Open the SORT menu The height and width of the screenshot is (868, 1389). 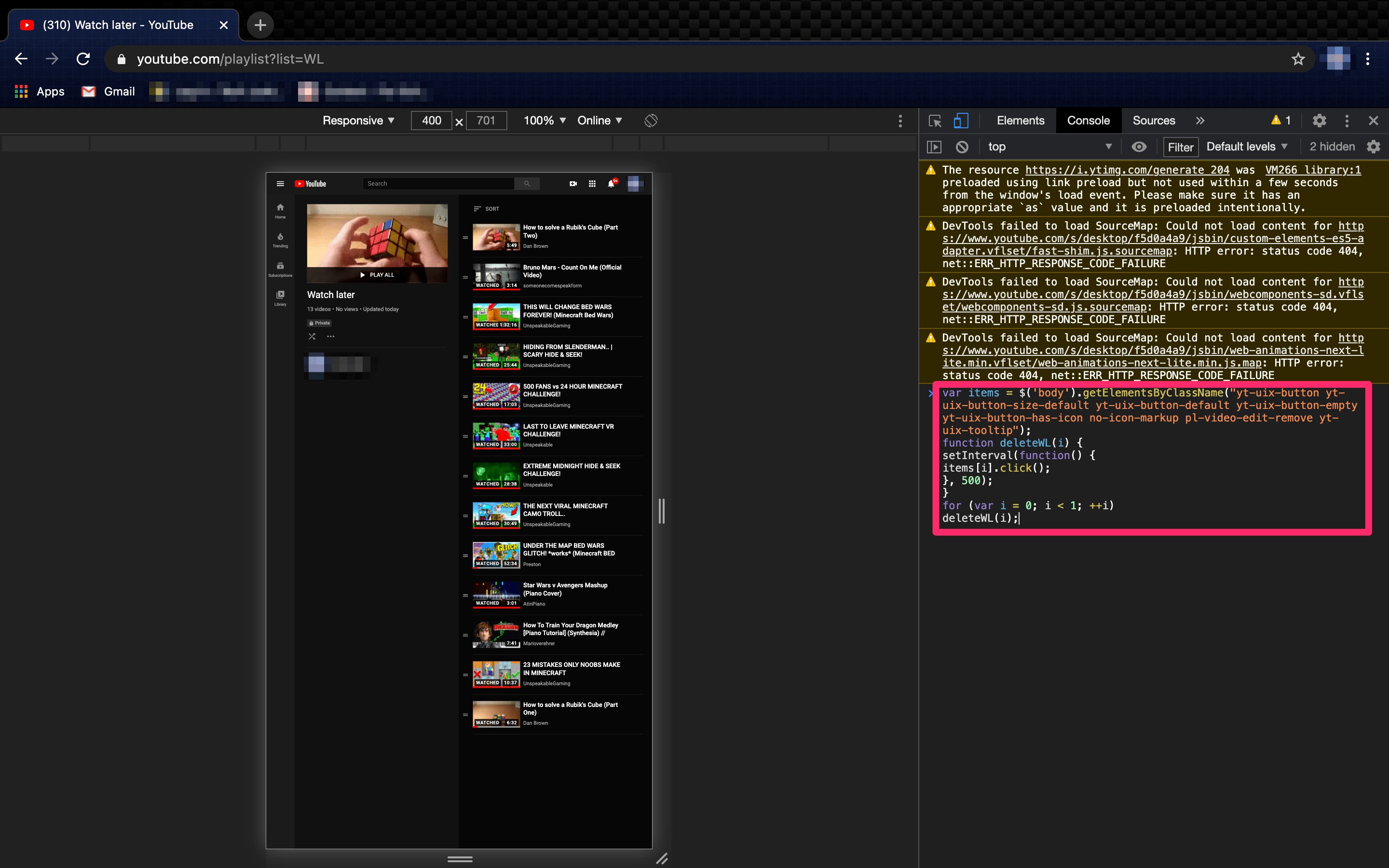click(486, 209)
